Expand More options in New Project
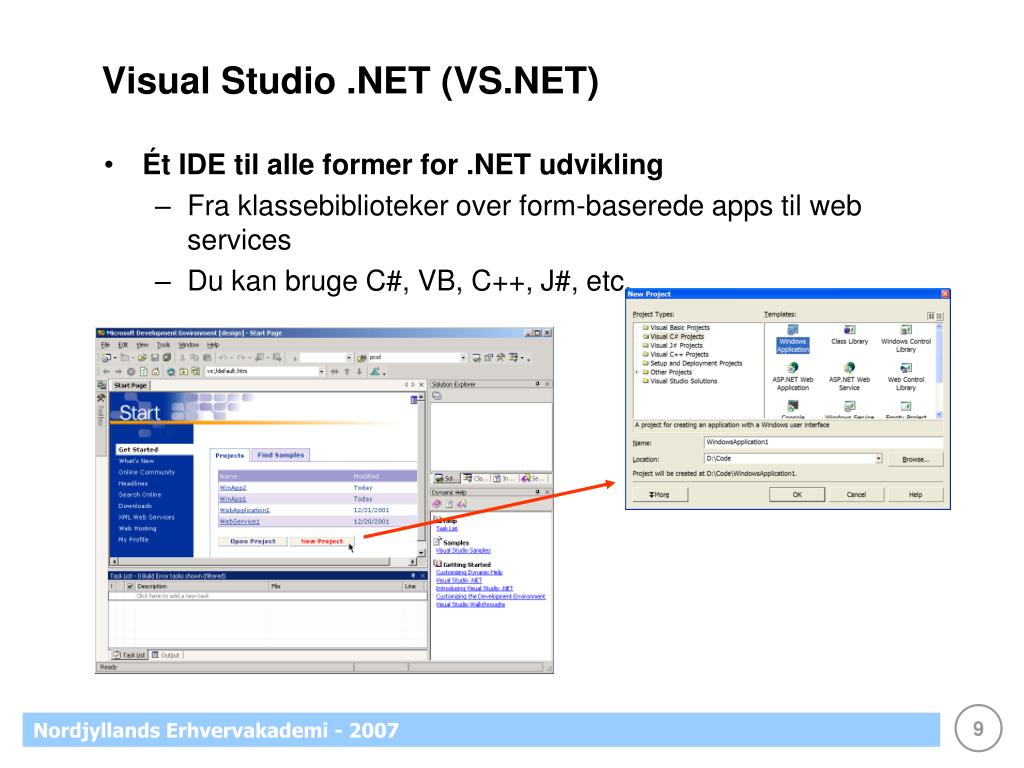 pyautogui.click(x=660, y=494)
